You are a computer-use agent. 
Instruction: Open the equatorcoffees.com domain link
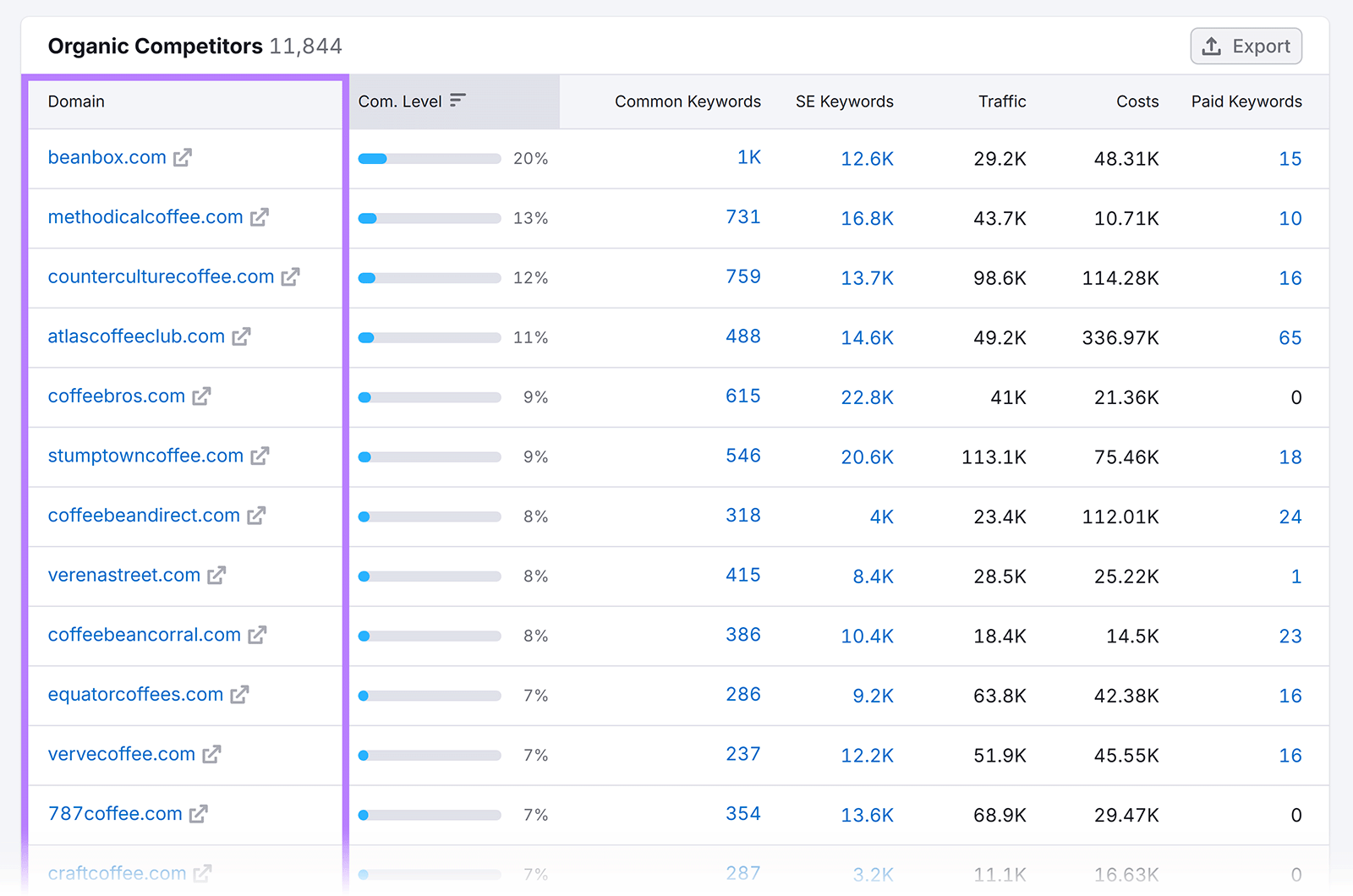[x=135, y=694]
